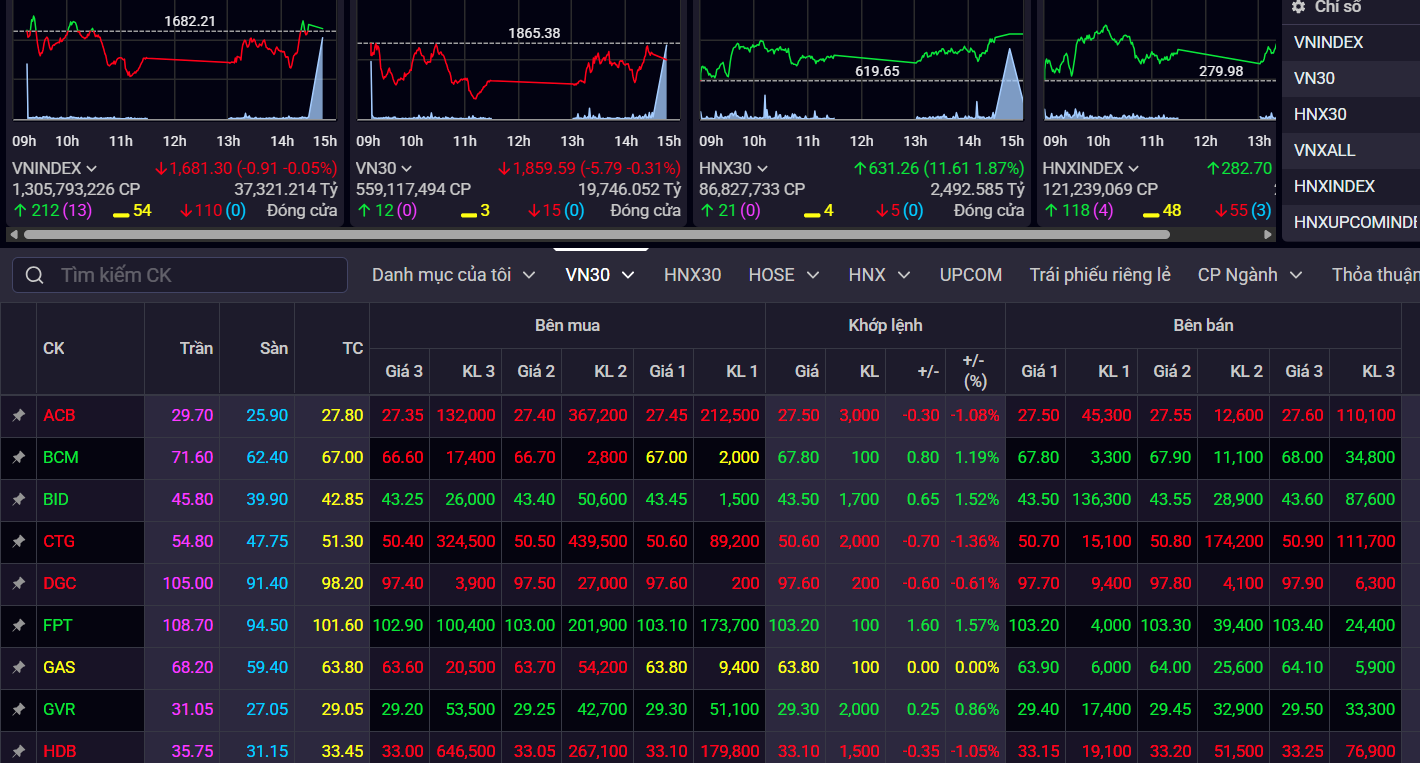Open the Thỏa thuận tab
Viewport: 1420px width, 763px height.
pyautogui.click(x=1375, y=274)
